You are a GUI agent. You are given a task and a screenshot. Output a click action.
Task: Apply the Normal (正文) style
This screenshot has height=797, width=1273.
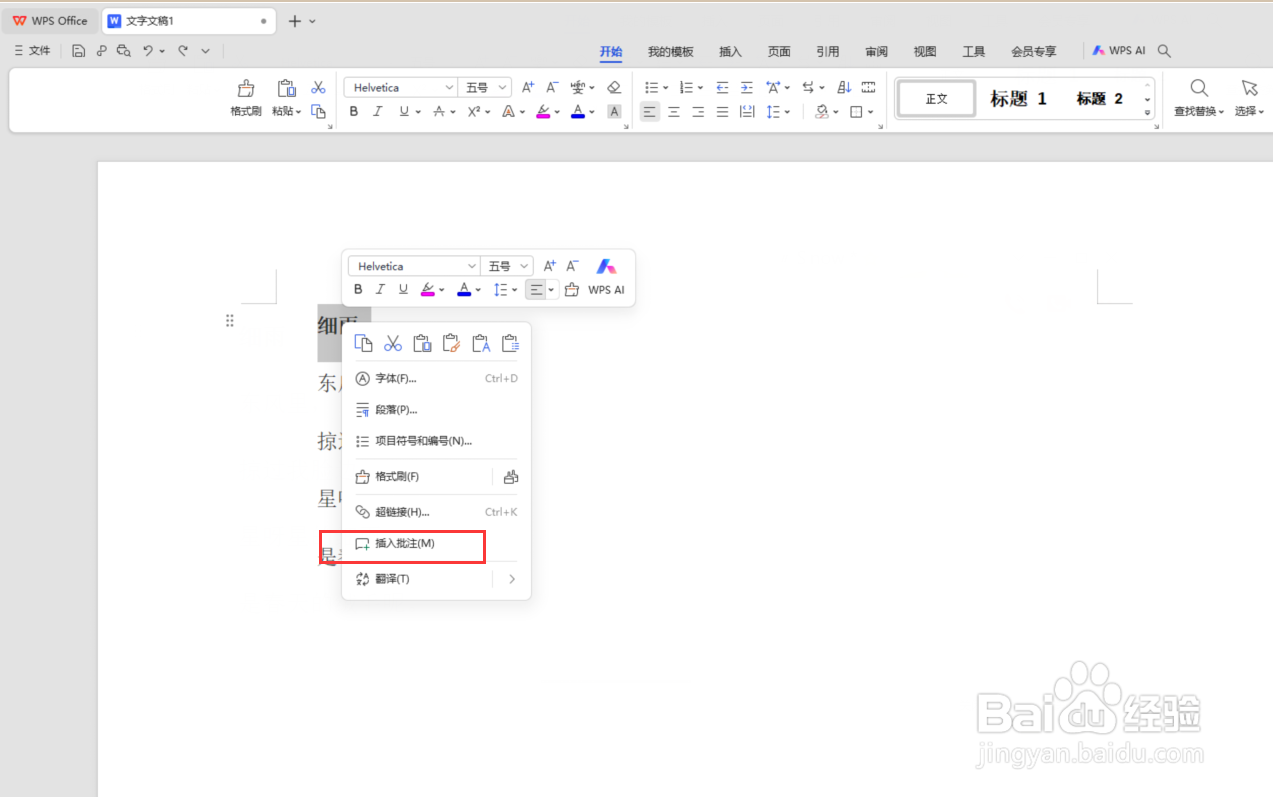(936, 98)
